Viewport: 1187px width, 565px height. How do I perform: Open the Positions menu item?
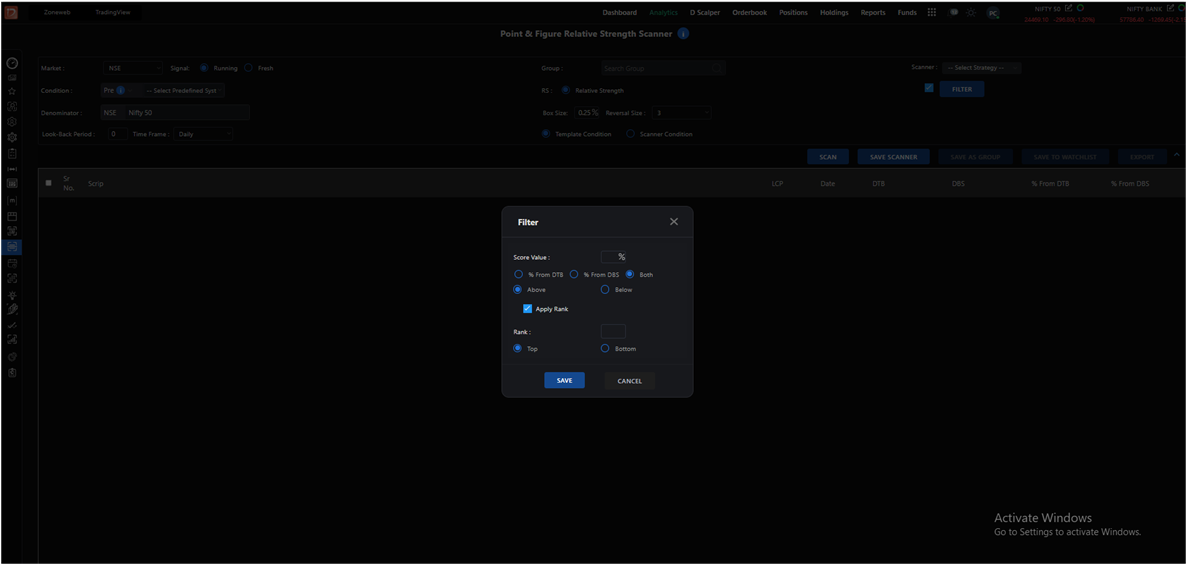(x=793, y=12)
